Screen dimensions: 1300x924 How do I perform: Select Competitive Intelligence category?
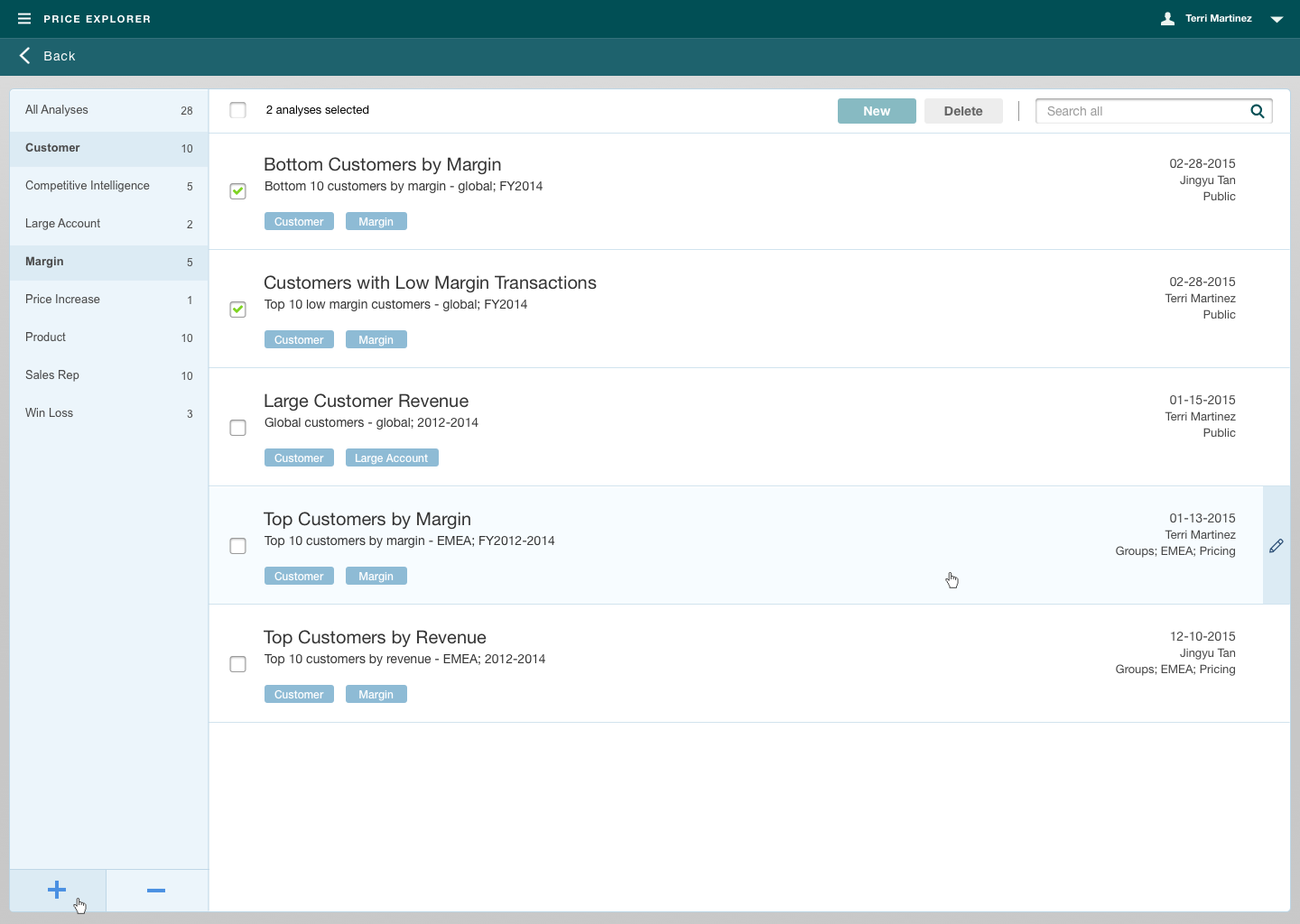(88, 186)
